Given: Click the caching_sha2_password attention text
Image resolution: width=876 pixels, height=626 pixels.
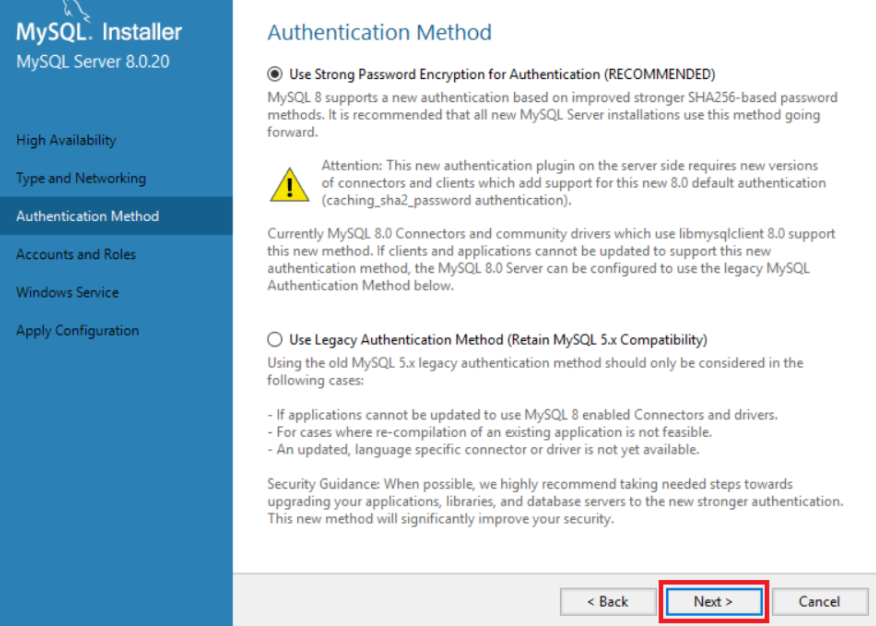Looking at the screenshot, I should pyautogui.click(x=573, y=183).
